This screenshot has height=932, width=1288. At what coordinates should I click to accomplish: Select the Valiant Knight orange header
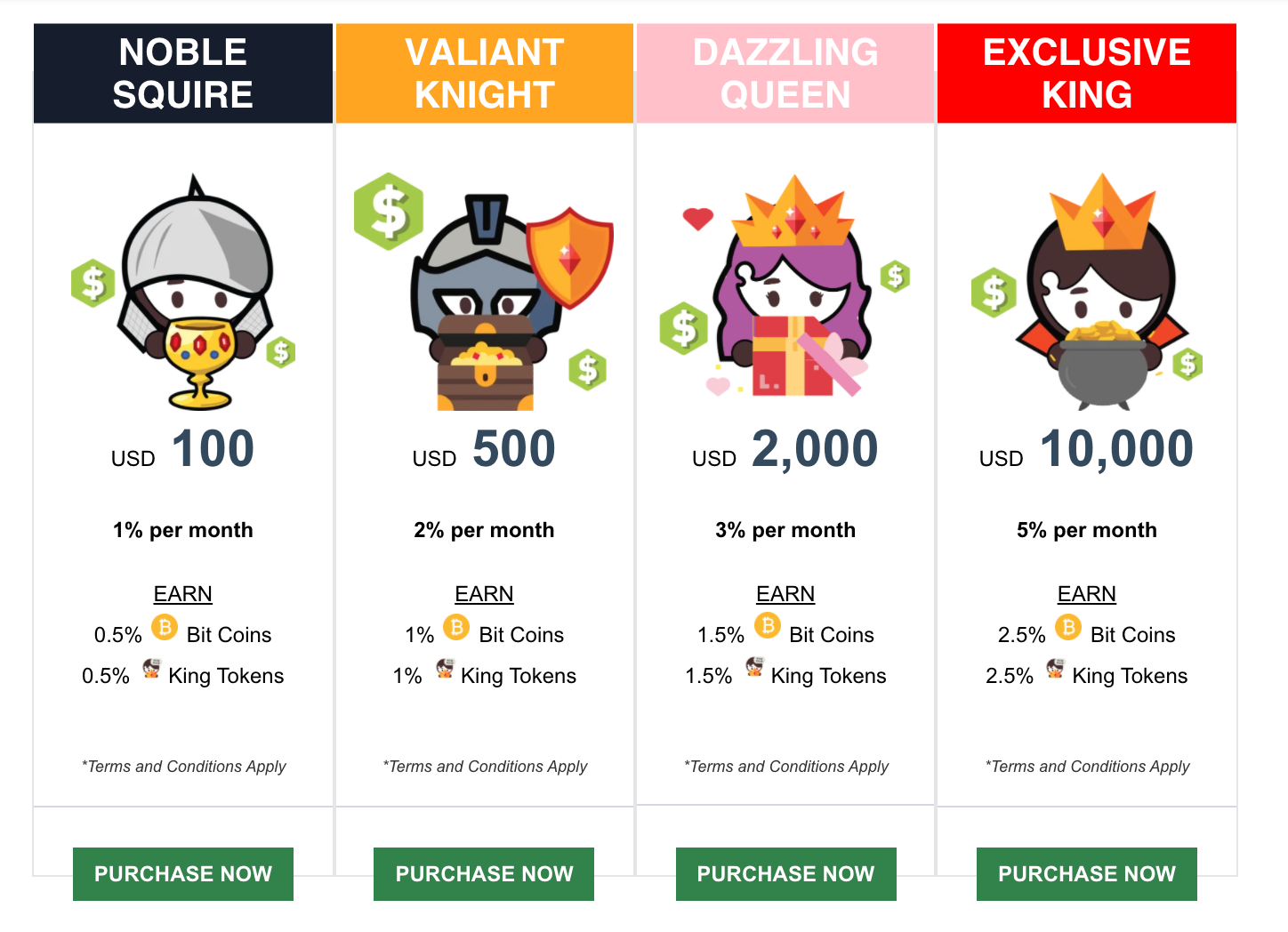485,73
